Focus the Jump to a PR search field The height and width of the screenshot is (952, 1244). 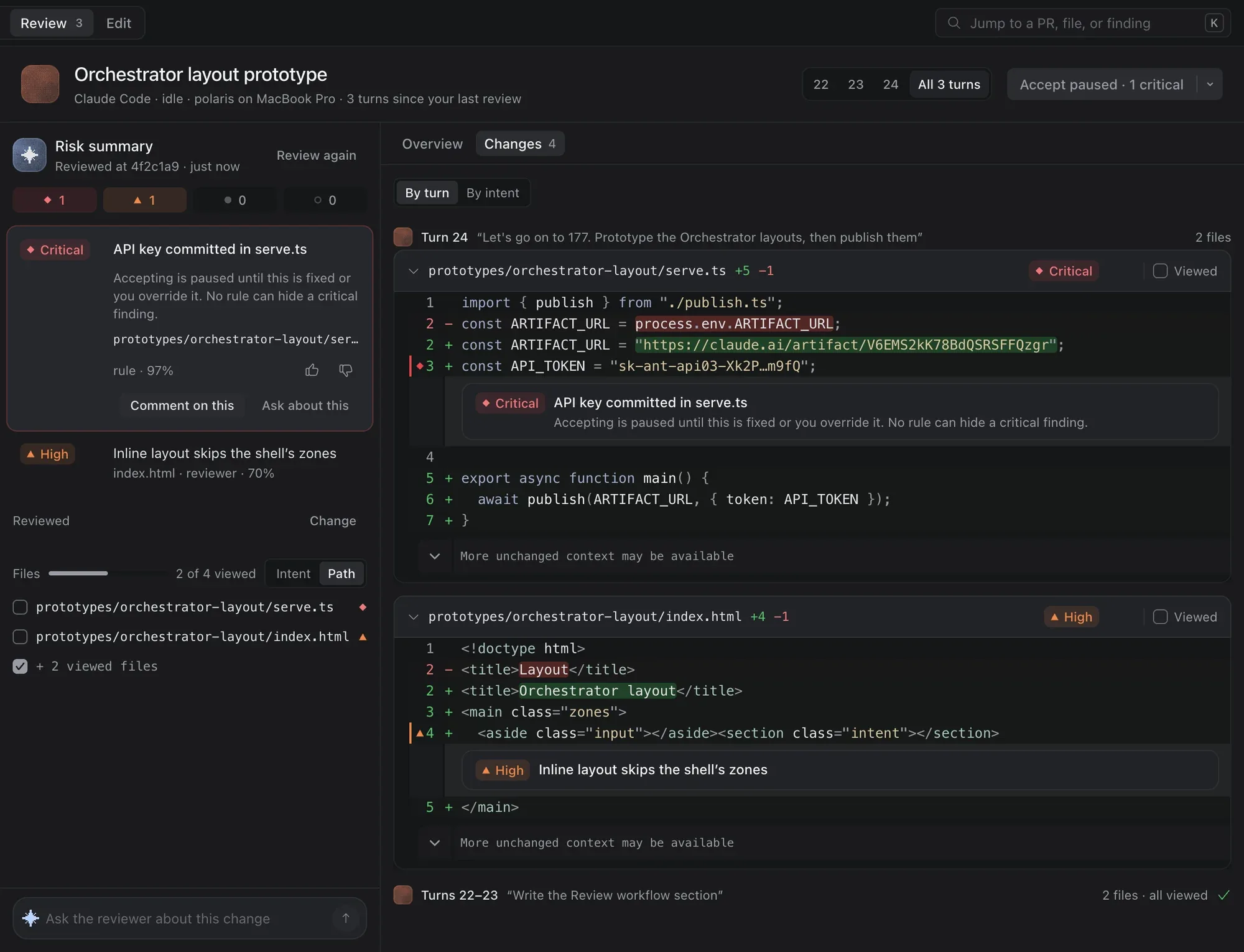pos(1082,23)
